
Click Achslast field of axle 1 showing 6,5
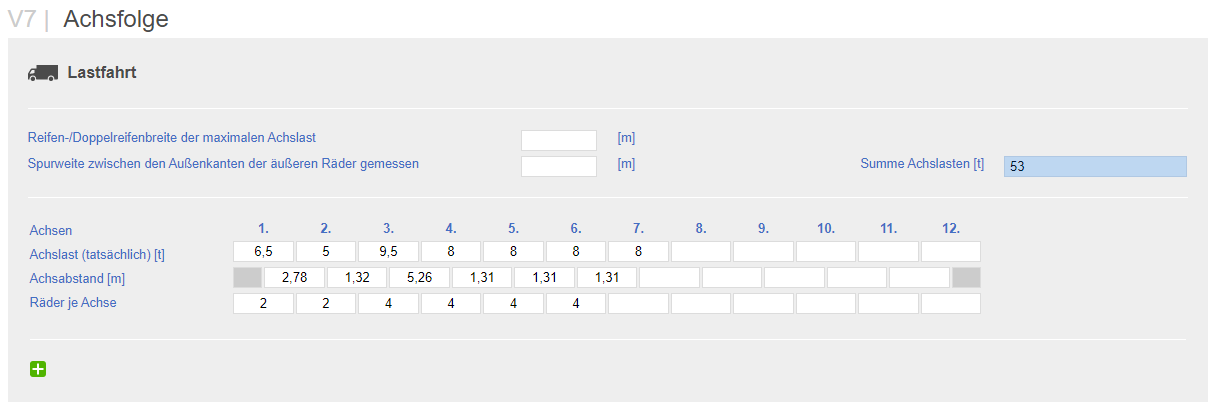[264, 251]
